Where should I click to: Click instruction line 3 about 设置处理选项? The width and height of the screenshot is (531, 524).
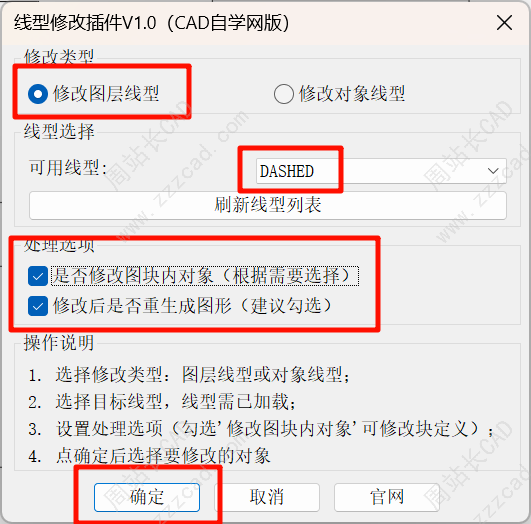[261, 429]
